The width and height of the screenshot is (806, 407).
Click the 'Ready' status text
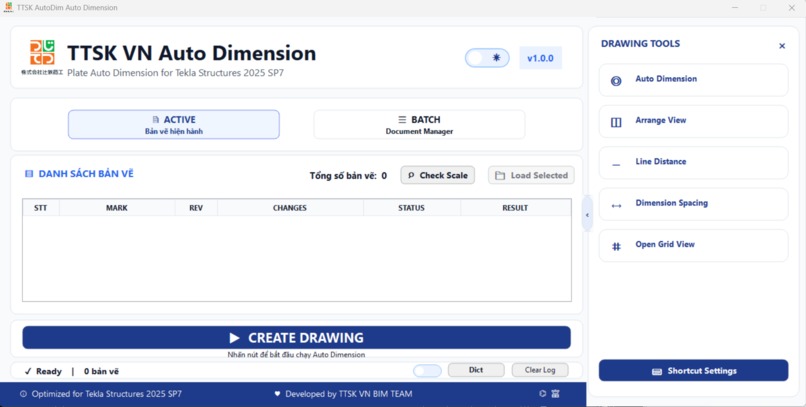[x=49, y=371]
